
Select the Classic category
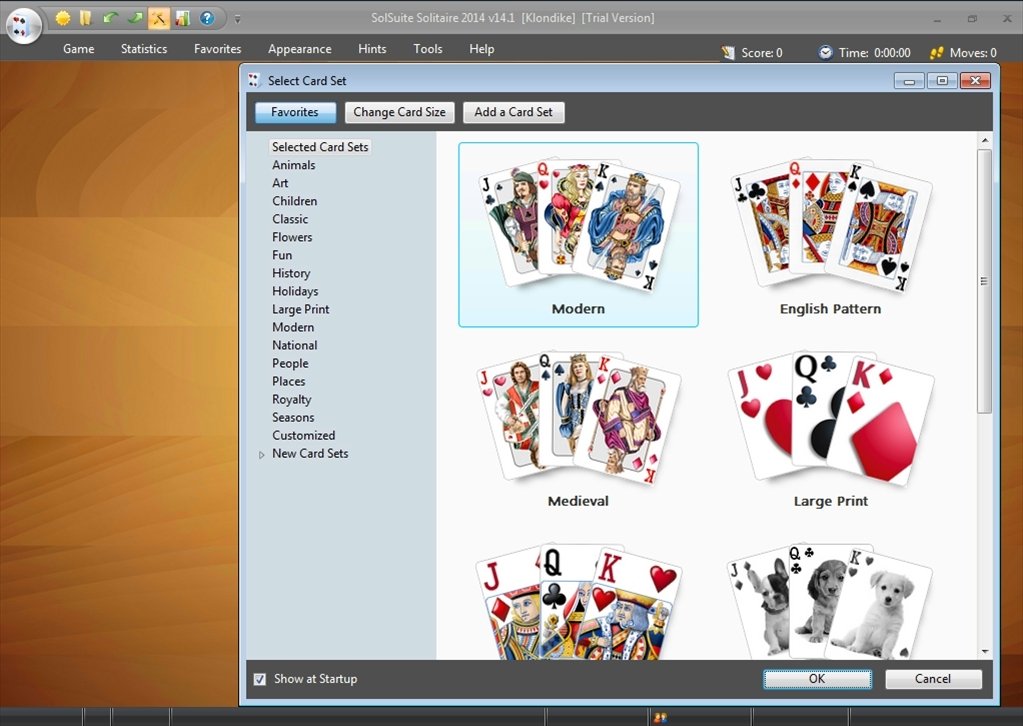(290, 219)
